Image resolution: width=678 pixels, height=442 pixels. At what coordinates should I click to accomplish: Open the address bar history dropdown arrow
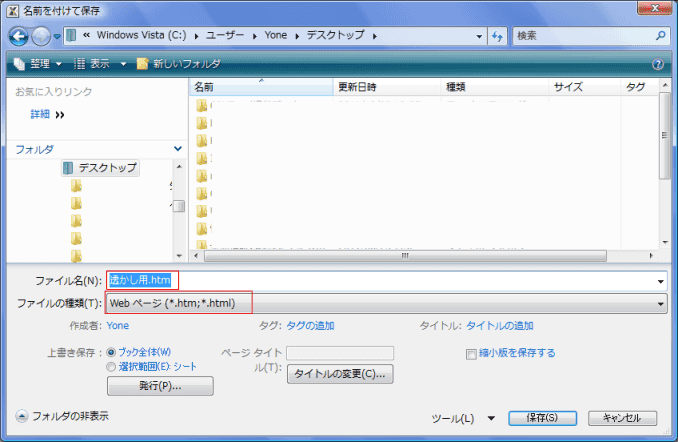479,36
